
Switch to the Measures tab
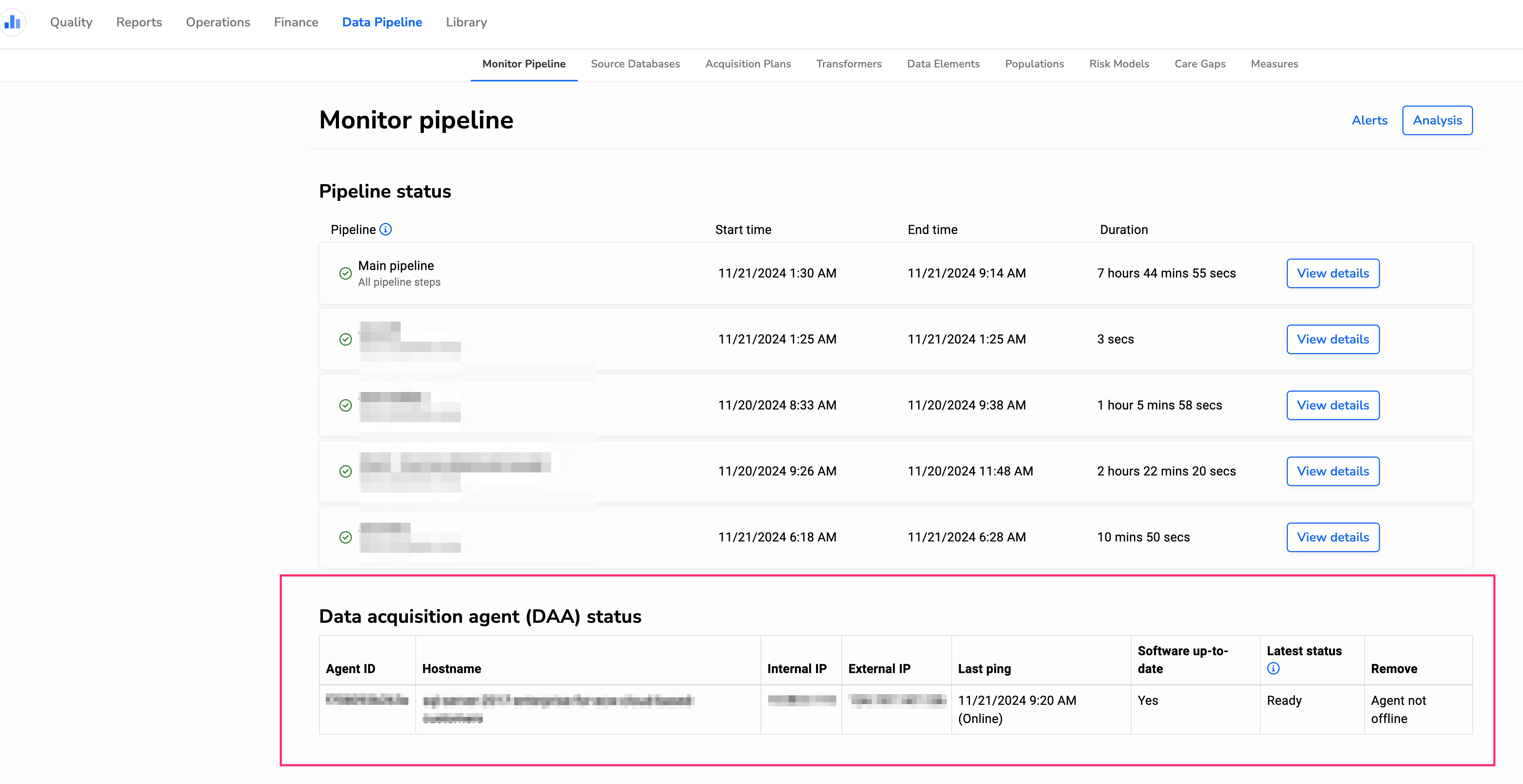pos(1274,64)
